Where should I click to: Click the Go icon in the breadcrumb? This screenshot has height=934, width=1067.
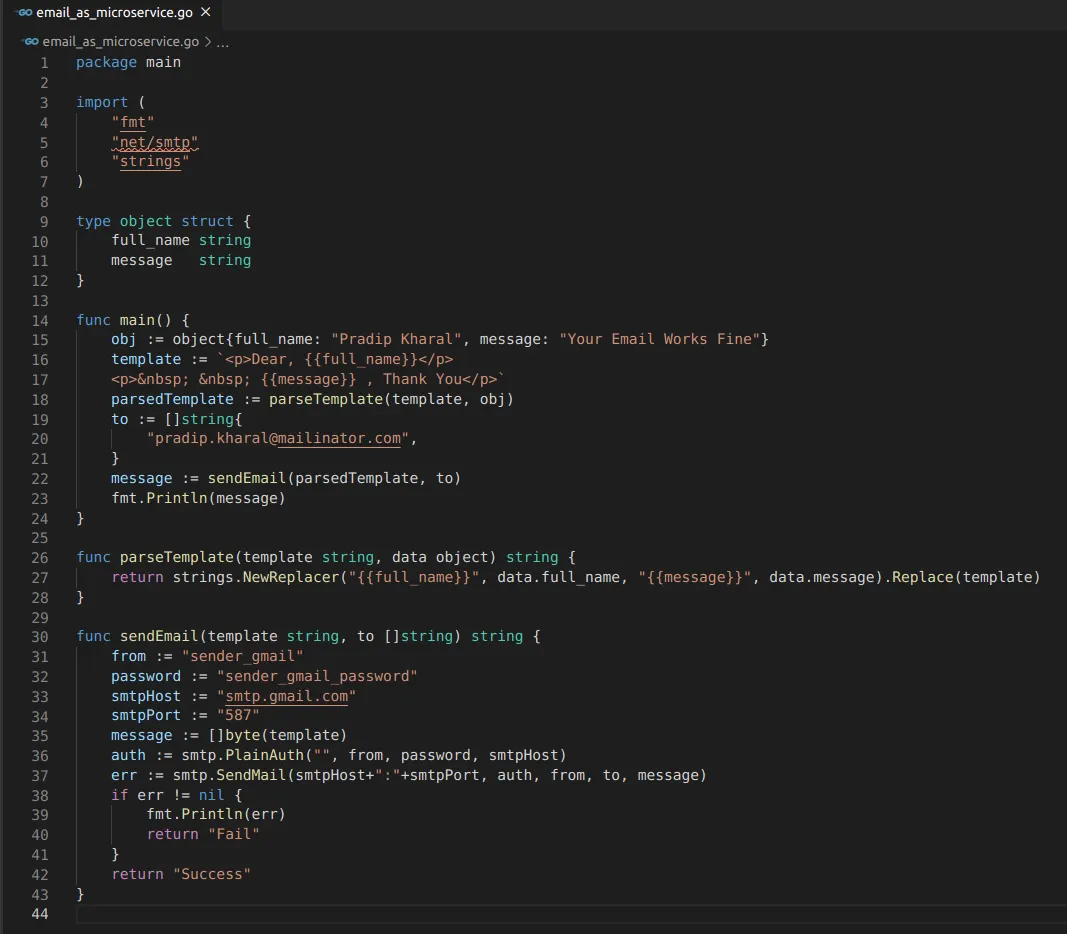(x=31, y=41)
